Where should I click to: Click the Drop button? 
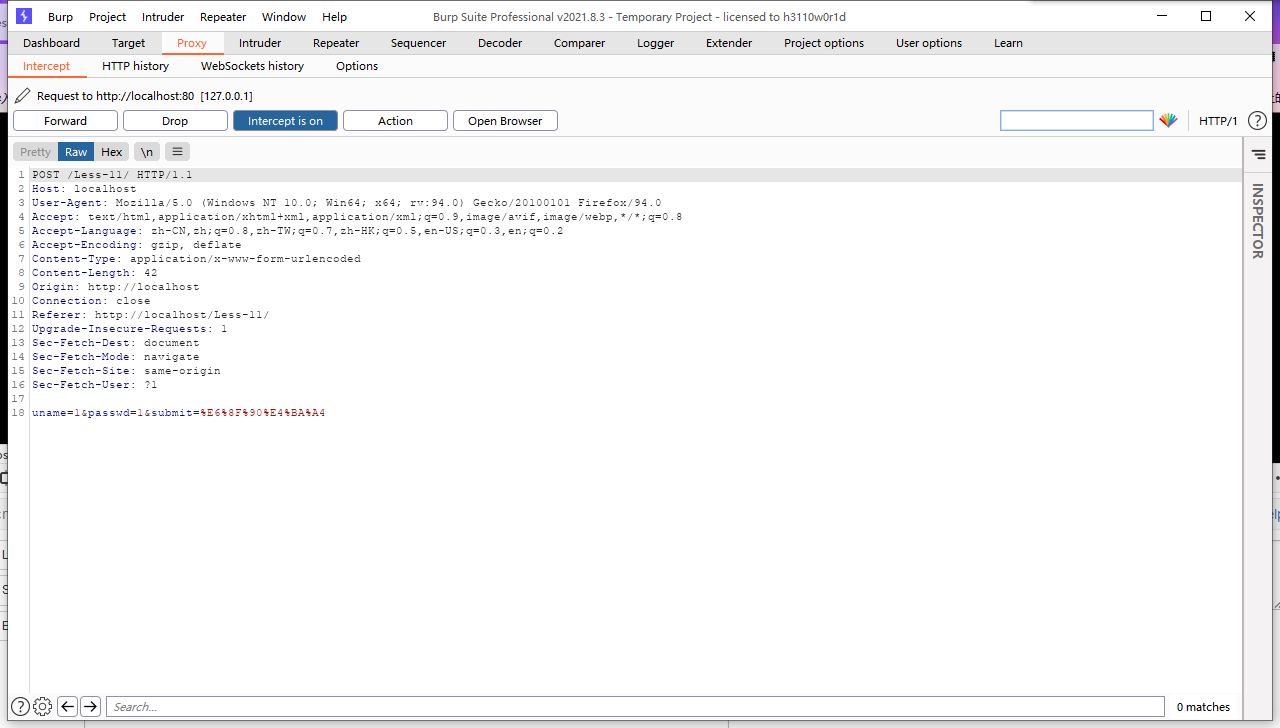tap(175, 121)
